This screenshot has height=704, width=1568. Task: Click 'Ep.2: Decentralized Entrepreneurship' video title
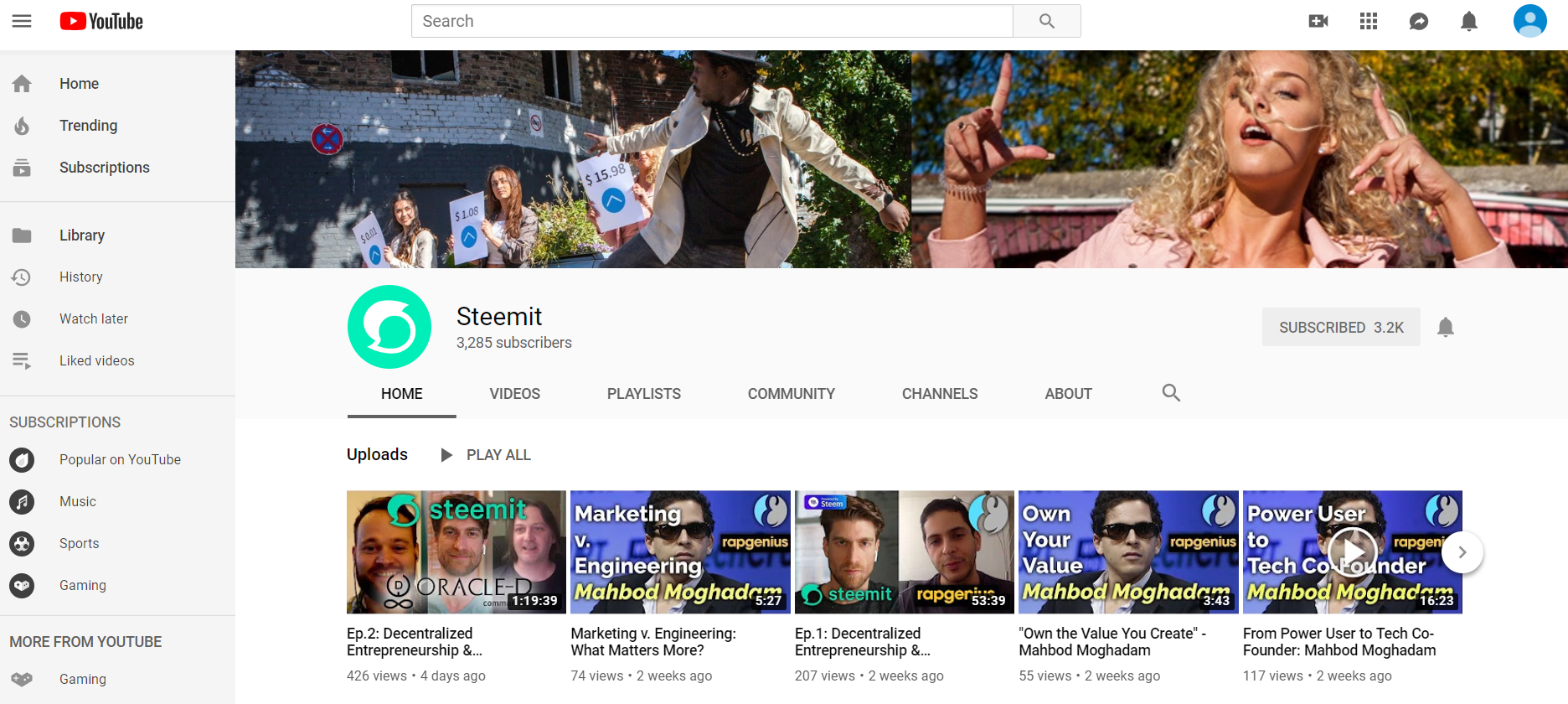[415, 642]
